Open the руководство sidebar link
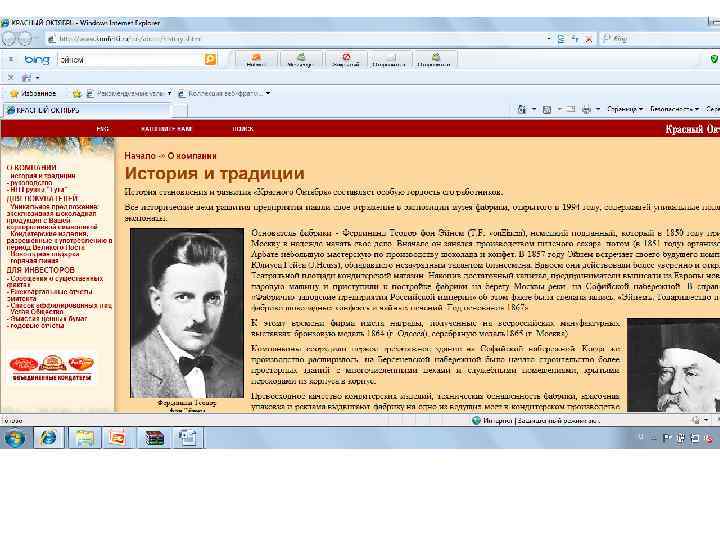The height and width of the screenshot is (540, 720). (x=31, y=182)
